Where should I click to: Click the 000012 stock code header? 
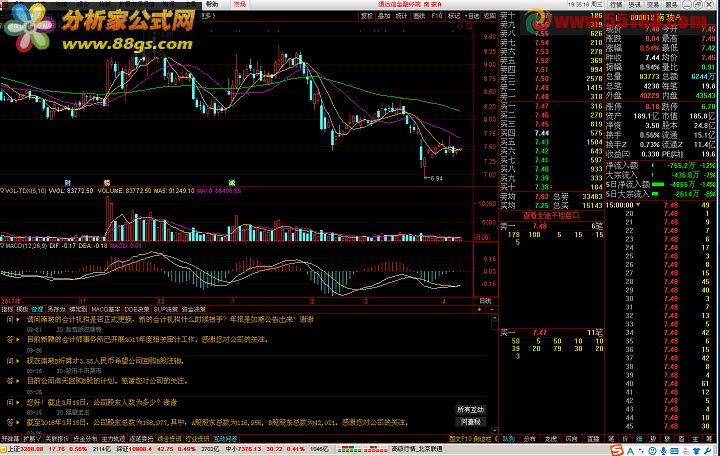pyautogui.click(x=642, y=17)
